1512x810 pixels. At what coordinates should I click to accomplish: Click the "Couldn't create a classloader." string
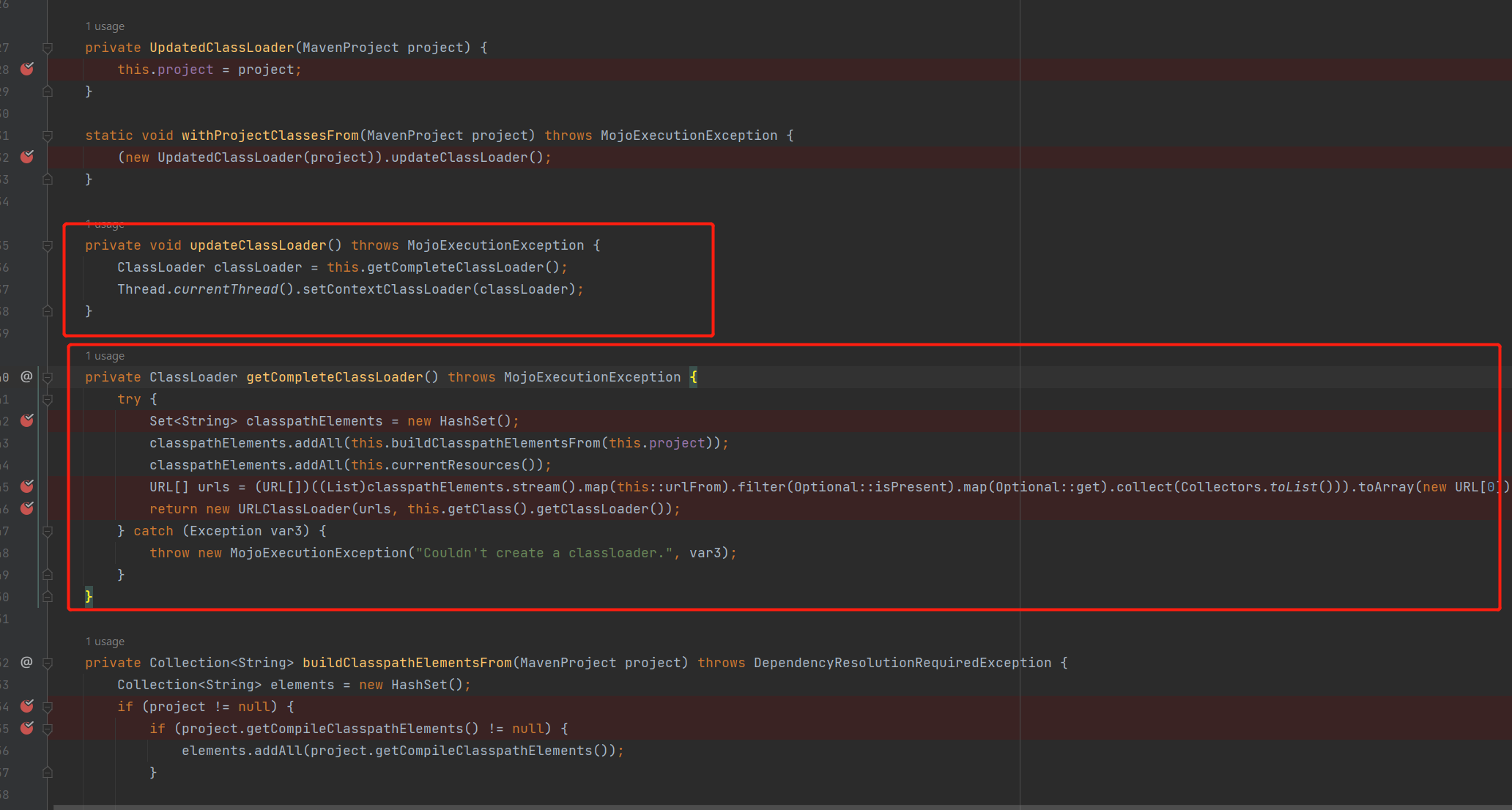click(544, 553)
